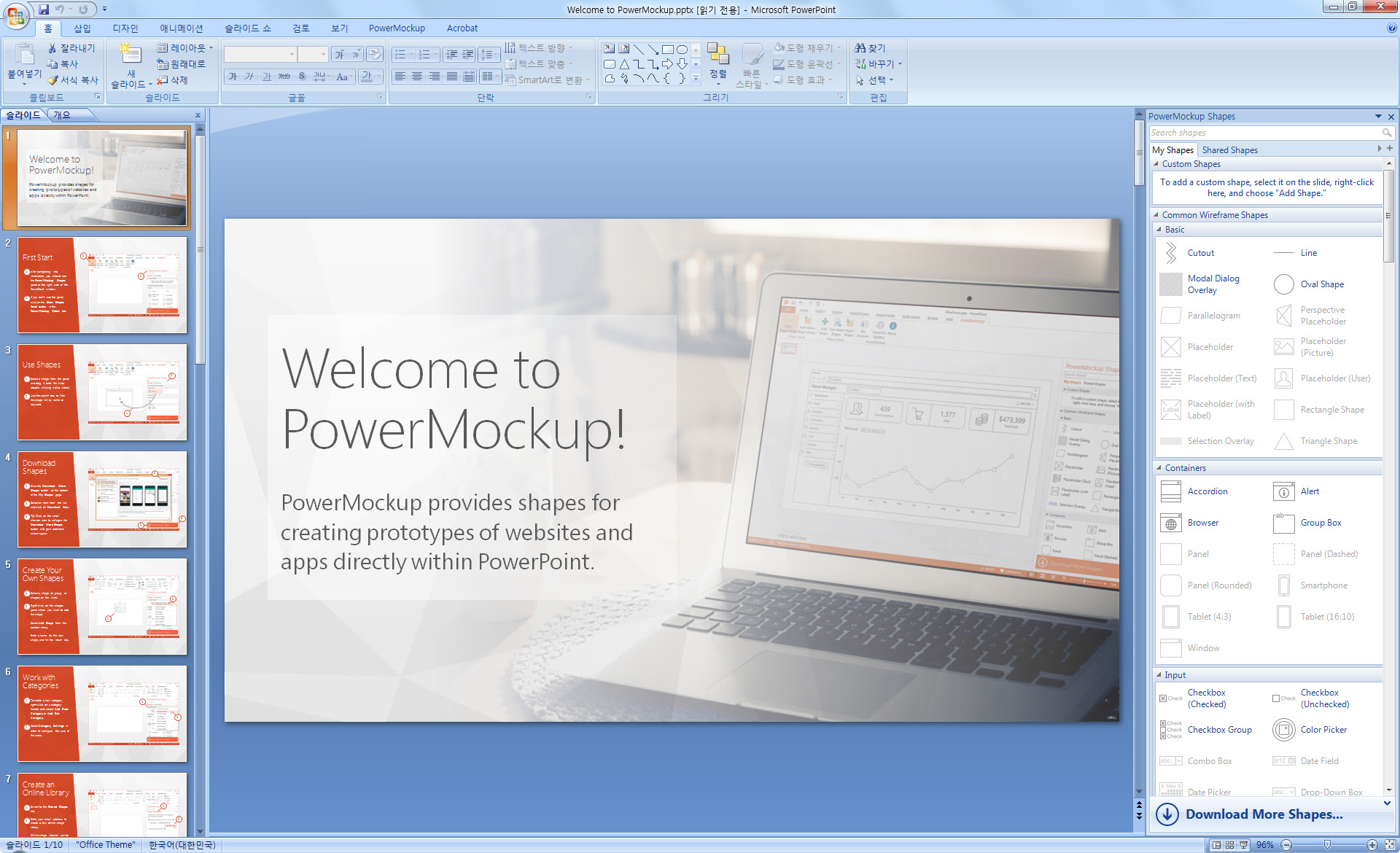Collapse the Common Wireframe Shapes section
Screen dimensions: 1400x853
[x=1156, y=215]
